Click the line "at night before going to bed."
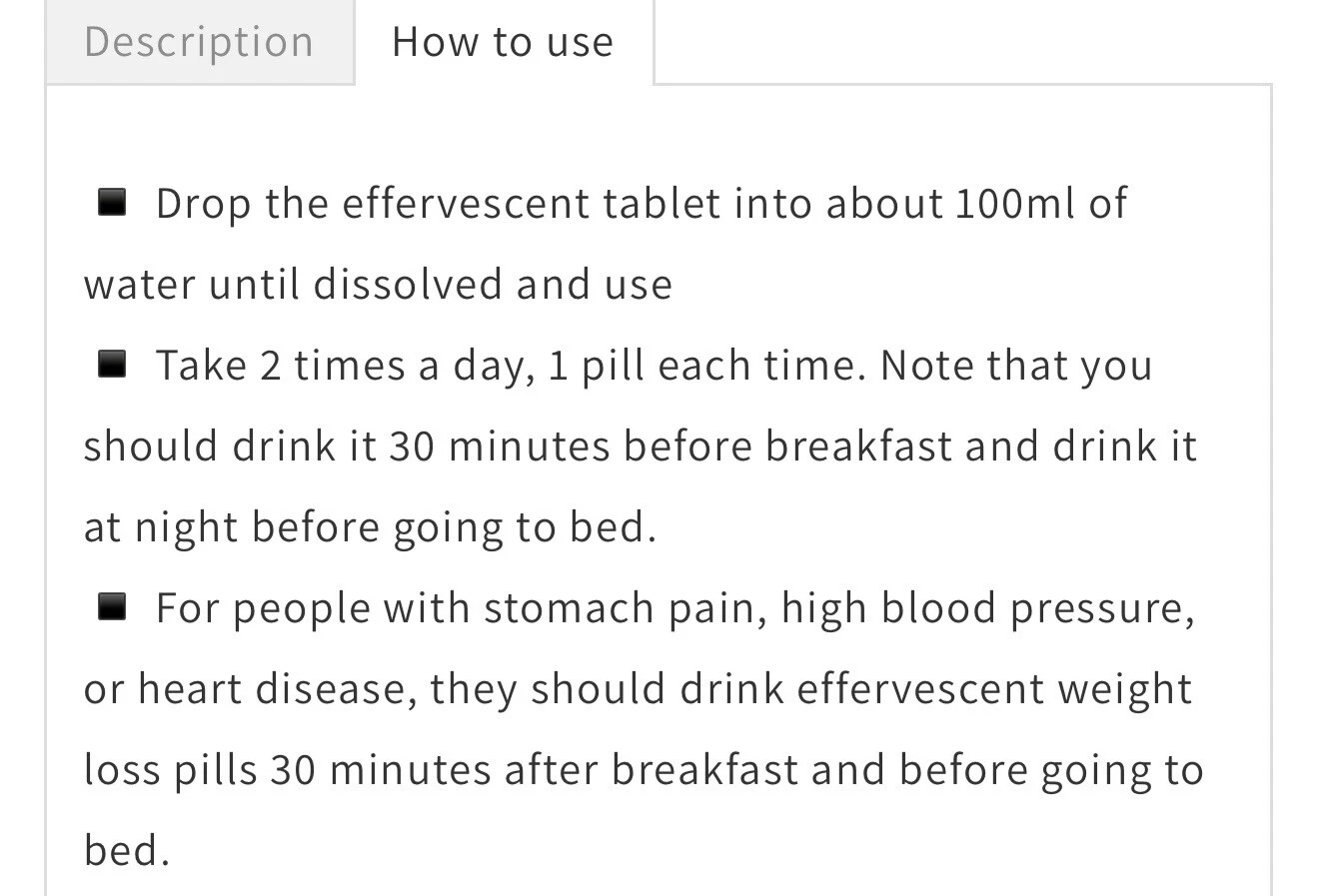The height and width of the screenshot is (896, 1318). coord(370,528)
